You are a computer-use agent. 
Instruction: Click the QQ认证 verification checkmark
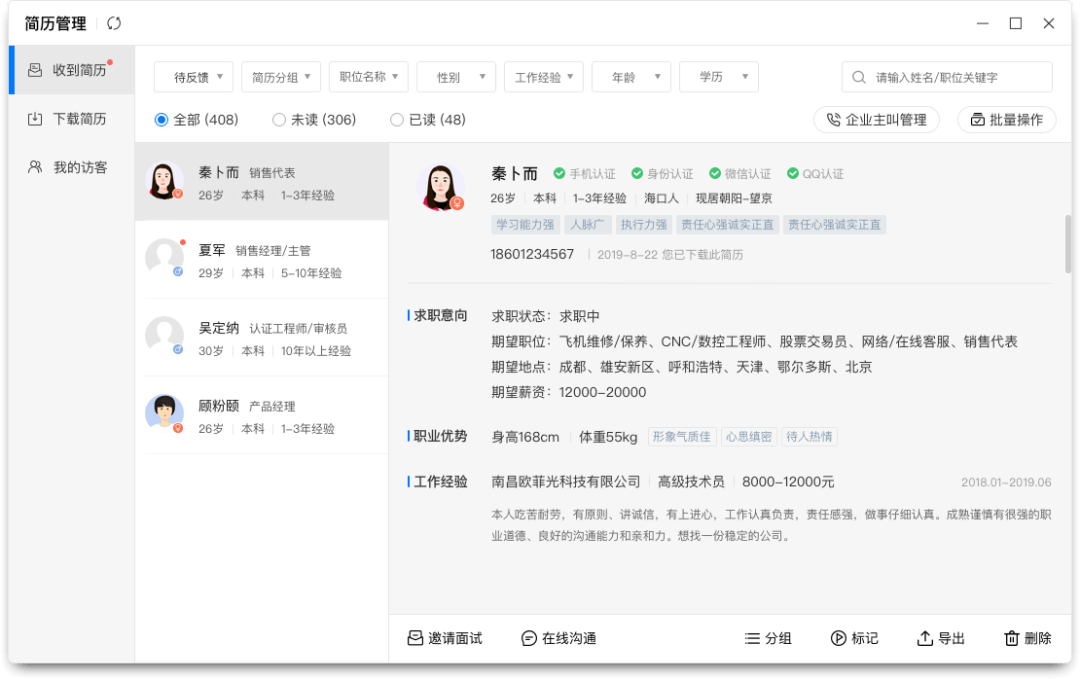pos(793,174)
